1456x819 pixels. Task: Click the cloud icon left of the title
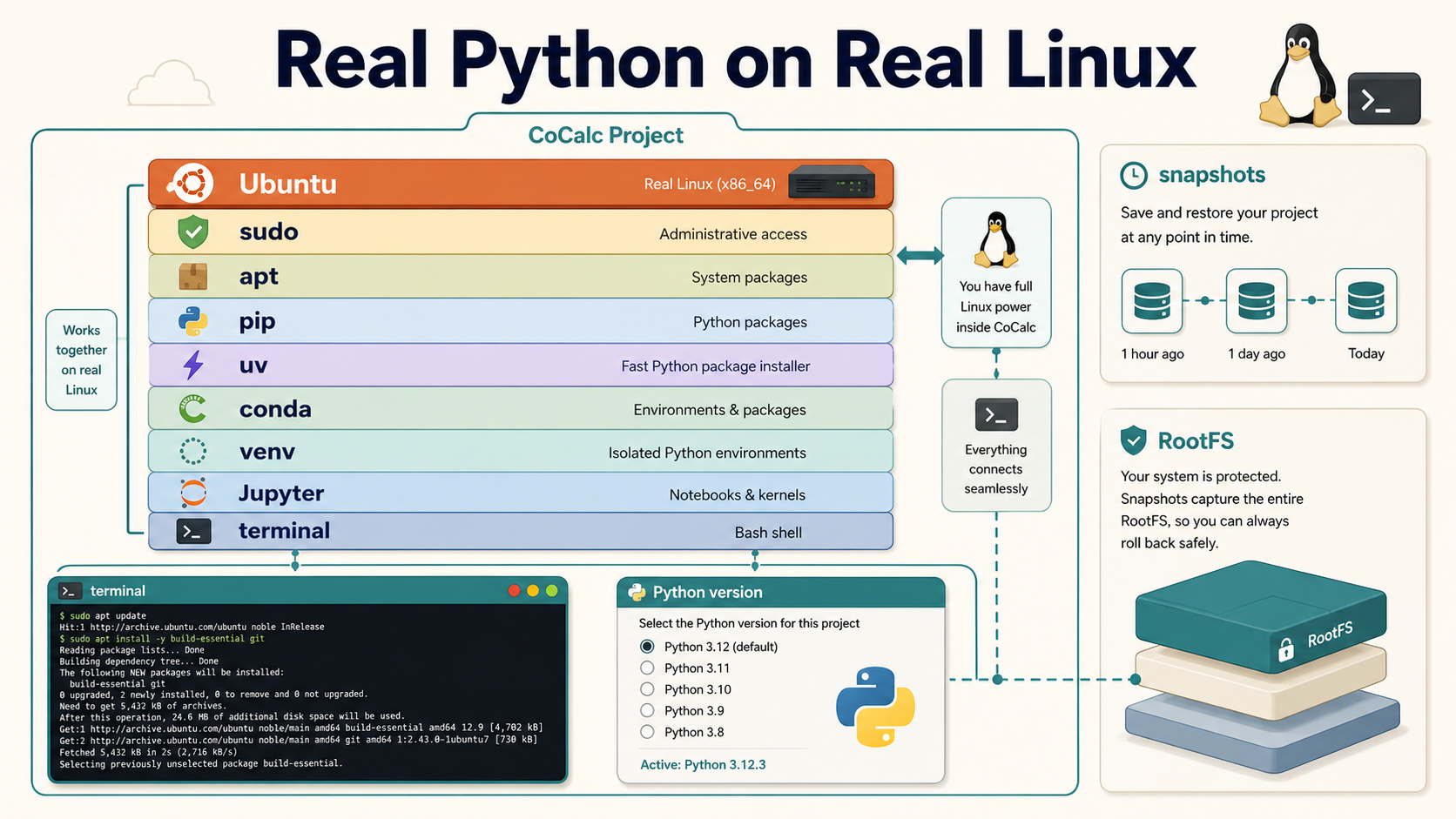pos(171,84)
